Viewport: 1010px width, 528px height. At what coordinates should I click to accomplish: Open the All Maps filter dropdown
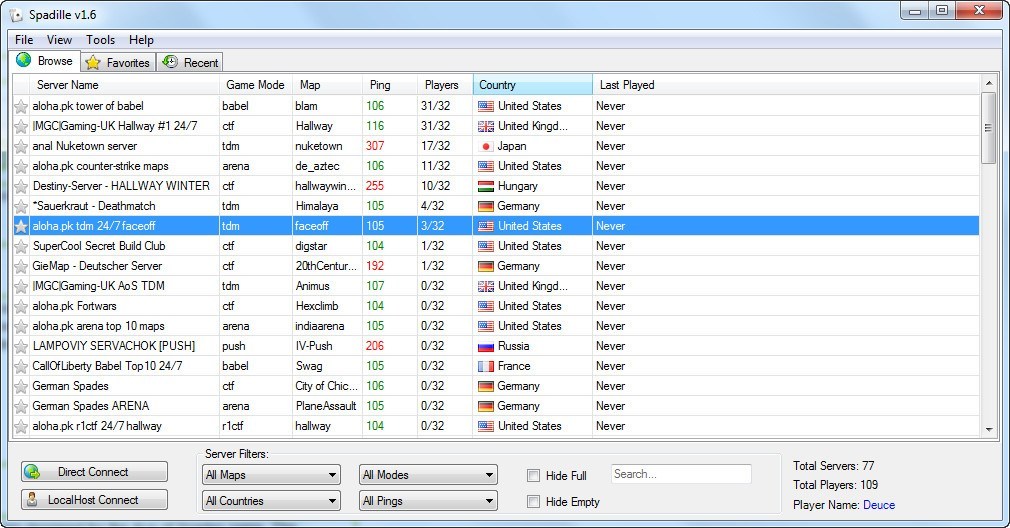(271, 475)
